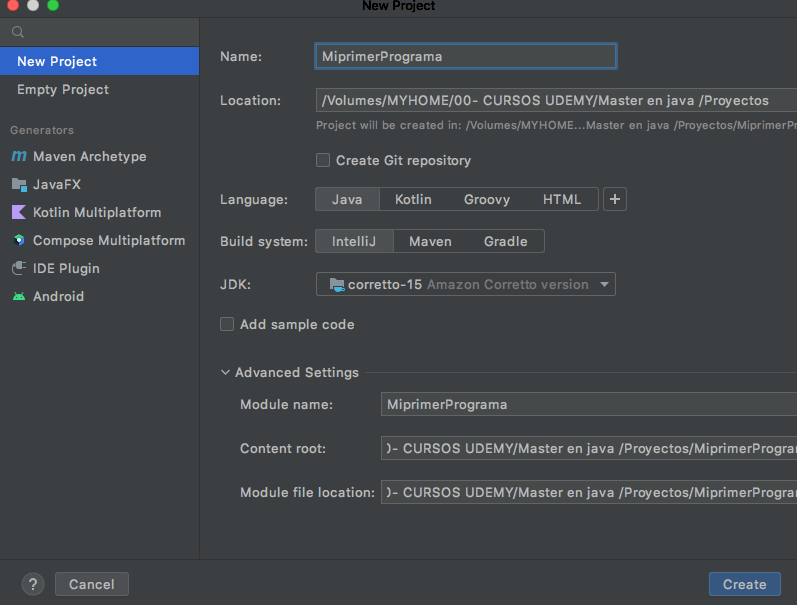This screenshot has height=605, width=797.
Task: Click the search magnifier icon in sidebar
Action: pos(18,32)
